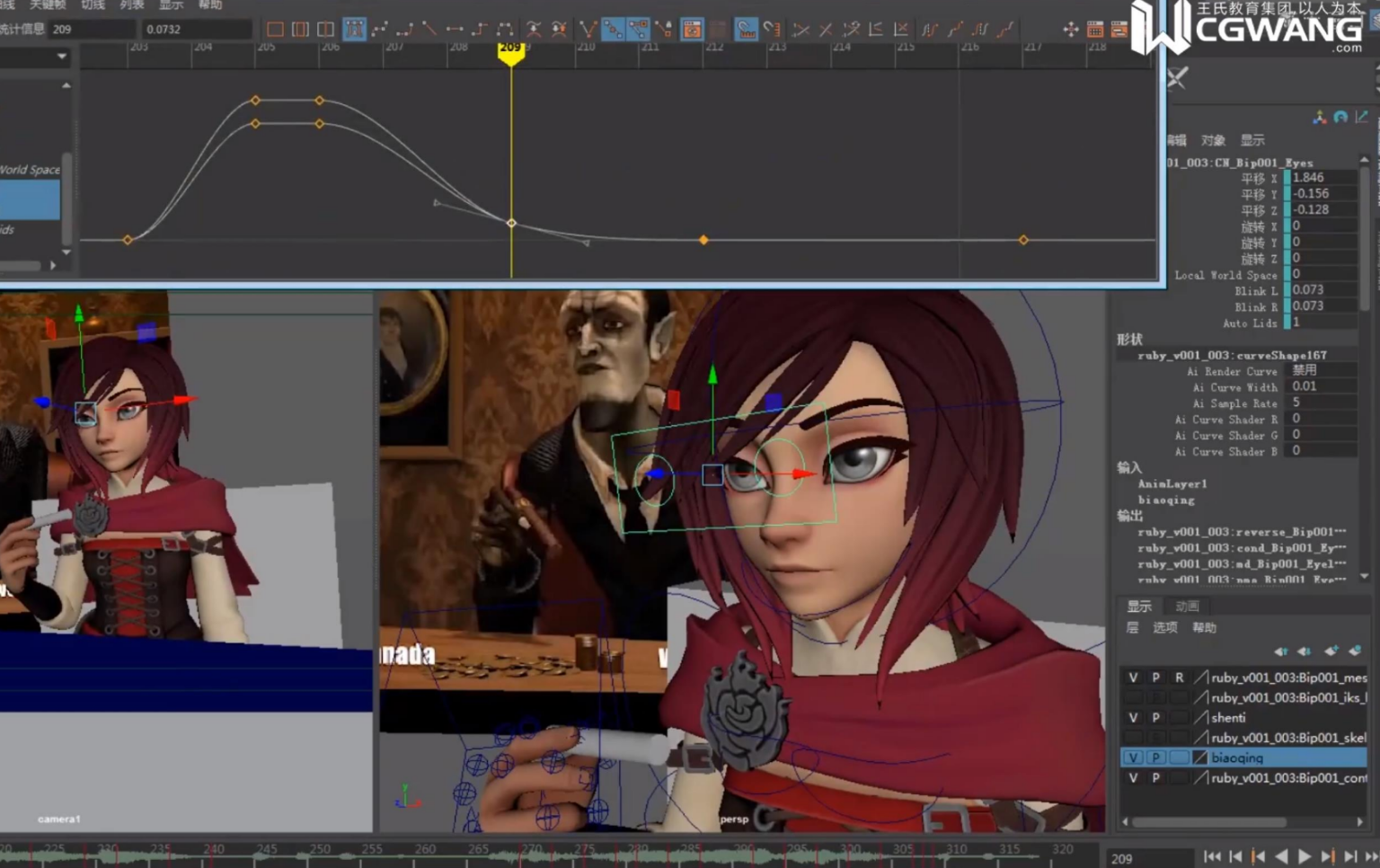Click the outliner scroll-up arrow
The image size is (1380, 868).
pyautogui.click(x=66, y=85)
